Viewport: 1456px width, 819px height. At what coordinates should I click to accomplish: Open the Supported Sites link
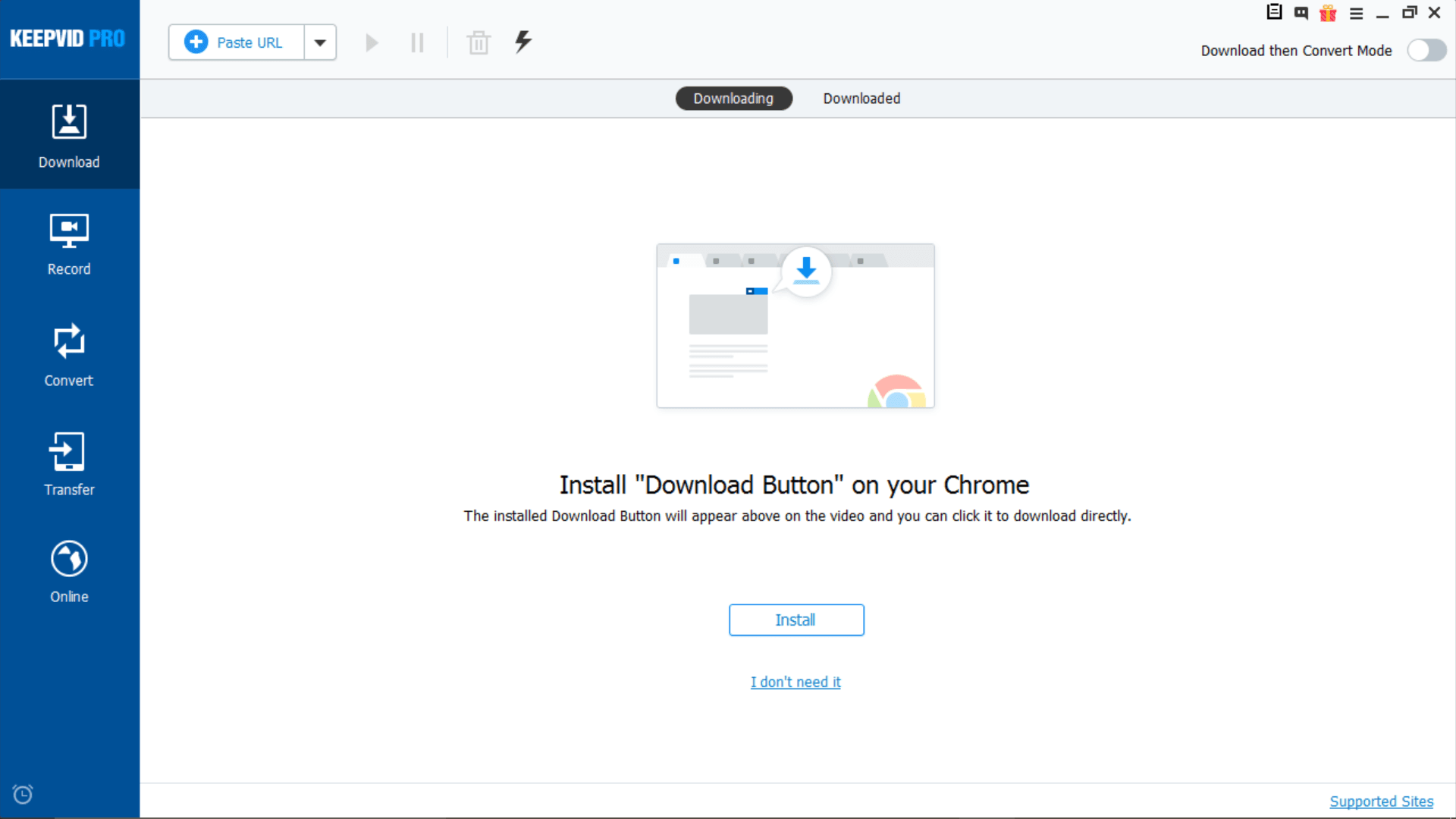click(1381, 801)
